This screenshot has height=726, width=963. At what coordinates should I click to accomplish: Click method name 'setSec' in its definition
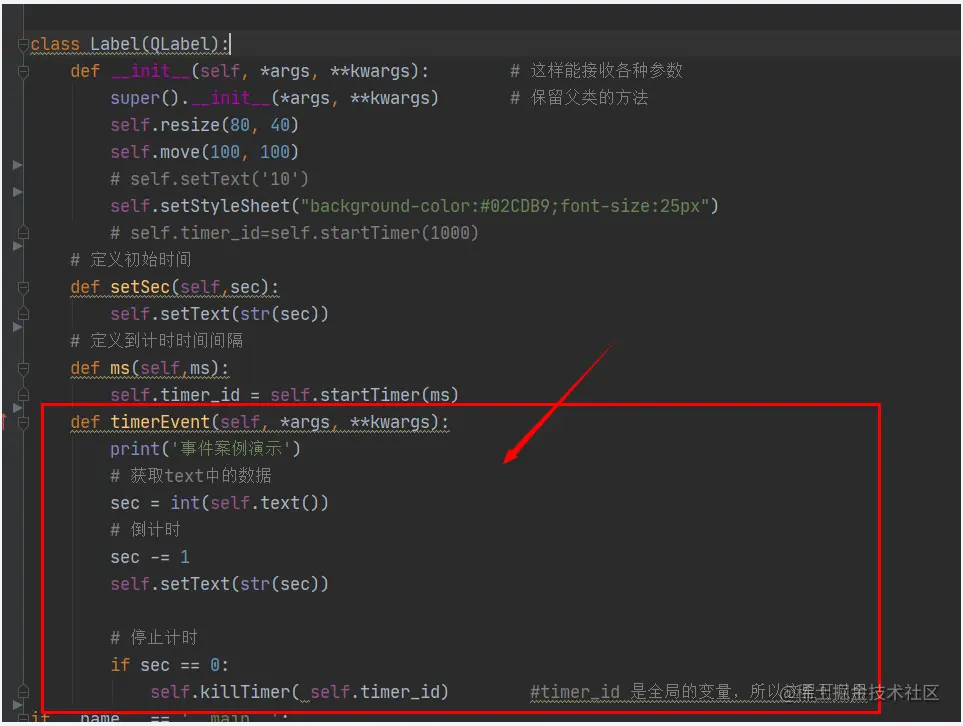pos(140,287)
